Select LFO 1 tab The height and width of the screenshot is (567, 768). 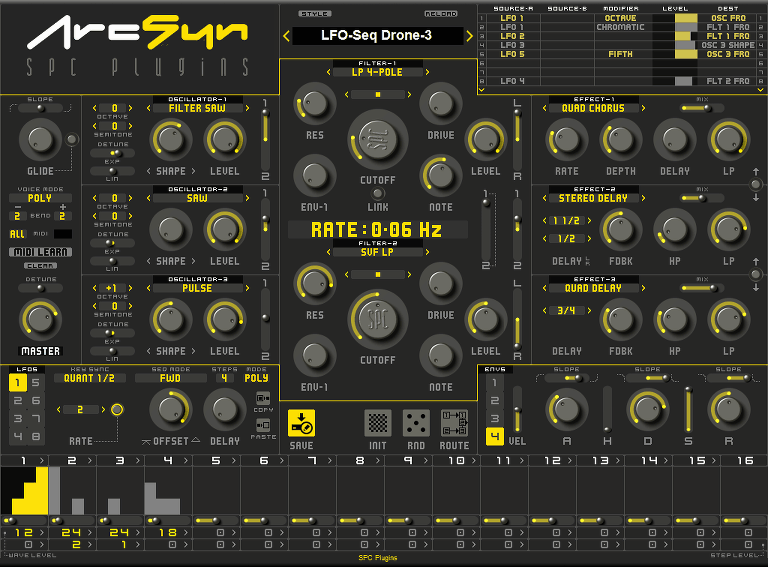click(18, 382)
